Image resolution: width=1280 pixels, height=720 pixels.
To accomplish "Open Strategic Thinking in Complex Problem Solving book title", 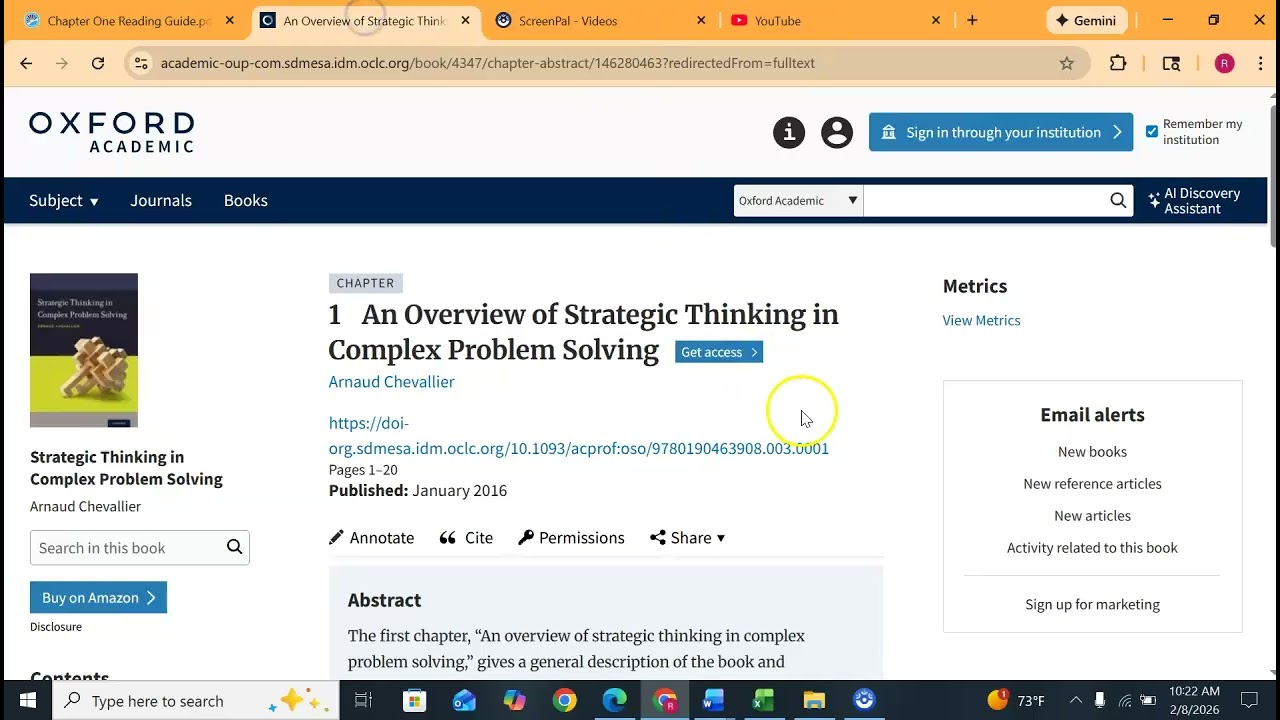I will pyautogui.click(x=126, y=467).
